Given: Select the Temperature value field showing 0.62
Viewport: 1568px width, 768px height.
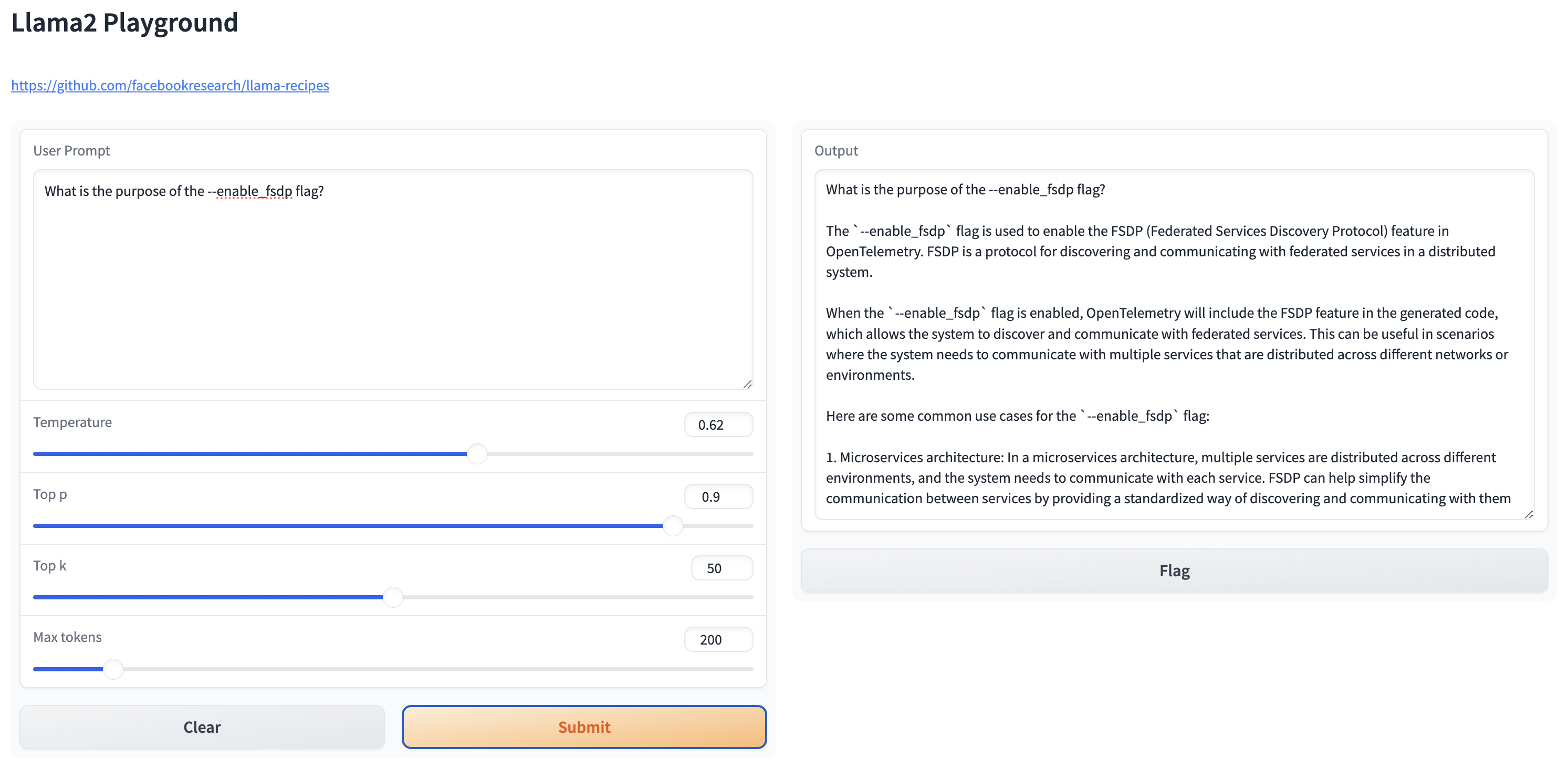Looking at the screenshot, I should [x=718, y=424].
